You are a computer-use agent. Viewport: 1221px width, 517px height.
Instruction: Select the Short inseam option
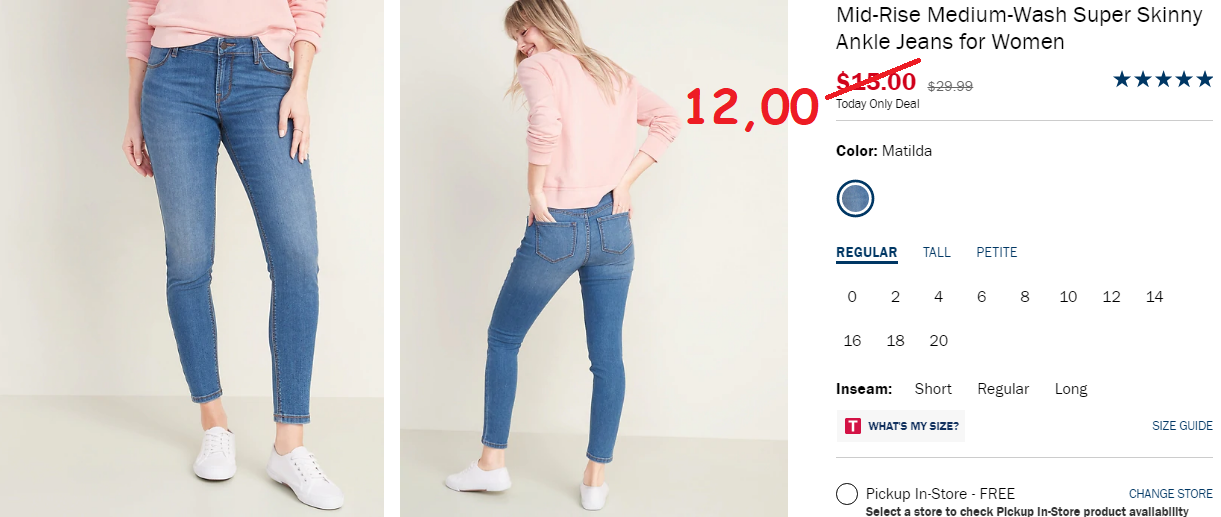933,389
